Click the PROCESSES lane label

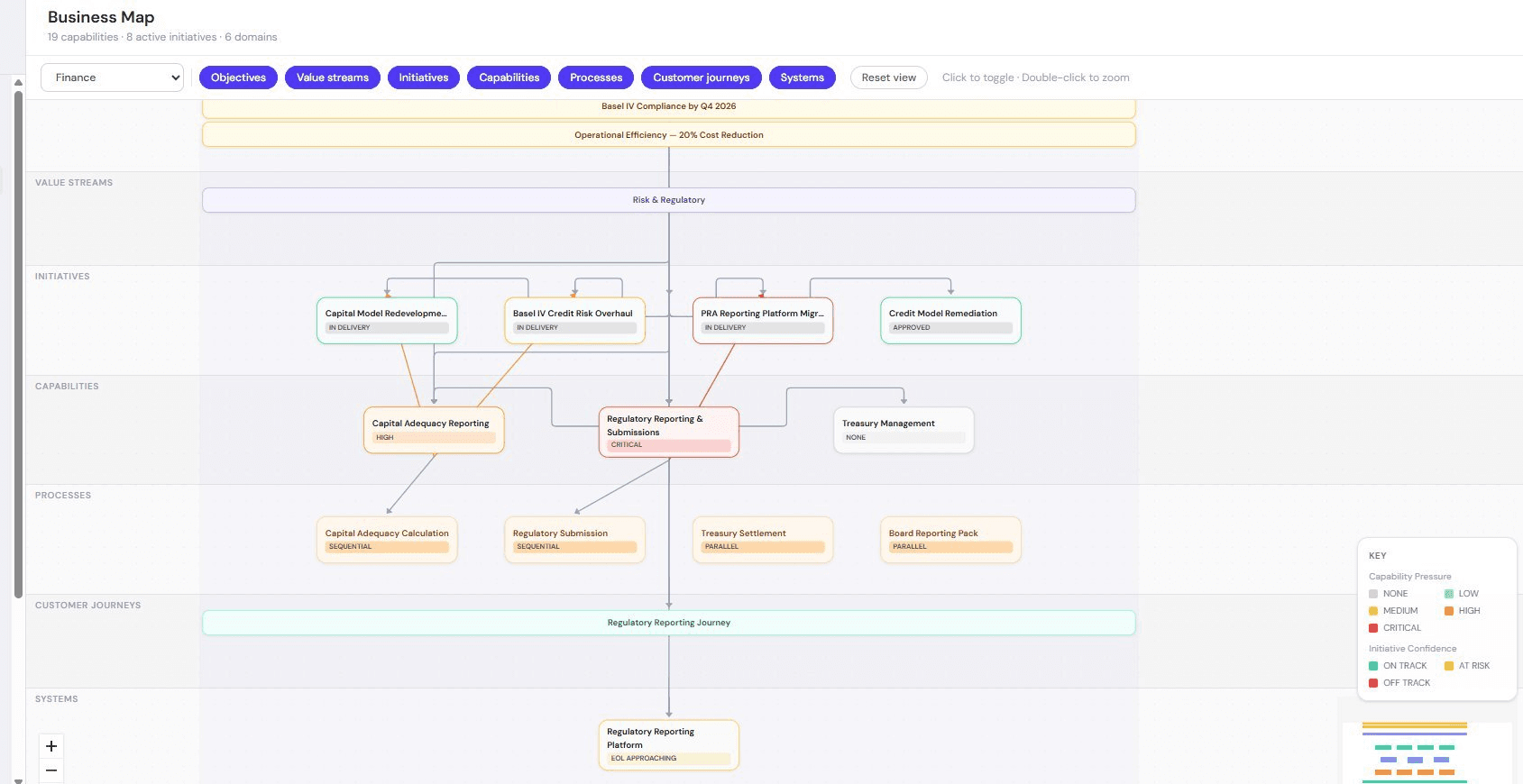click(x=63, y=496)
